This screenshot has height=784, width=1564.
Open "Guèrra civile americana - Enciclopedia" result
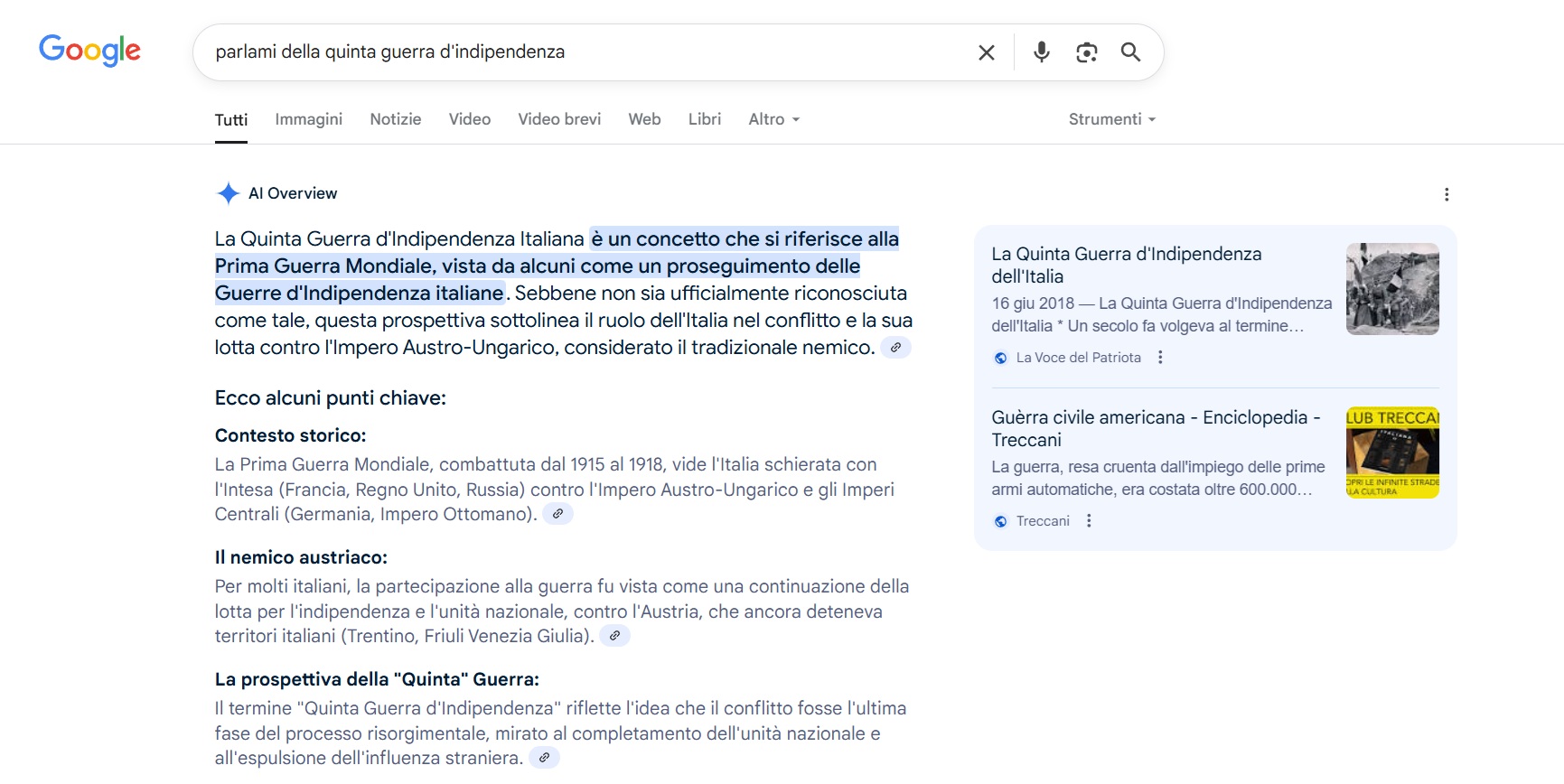coord(1156,429)
